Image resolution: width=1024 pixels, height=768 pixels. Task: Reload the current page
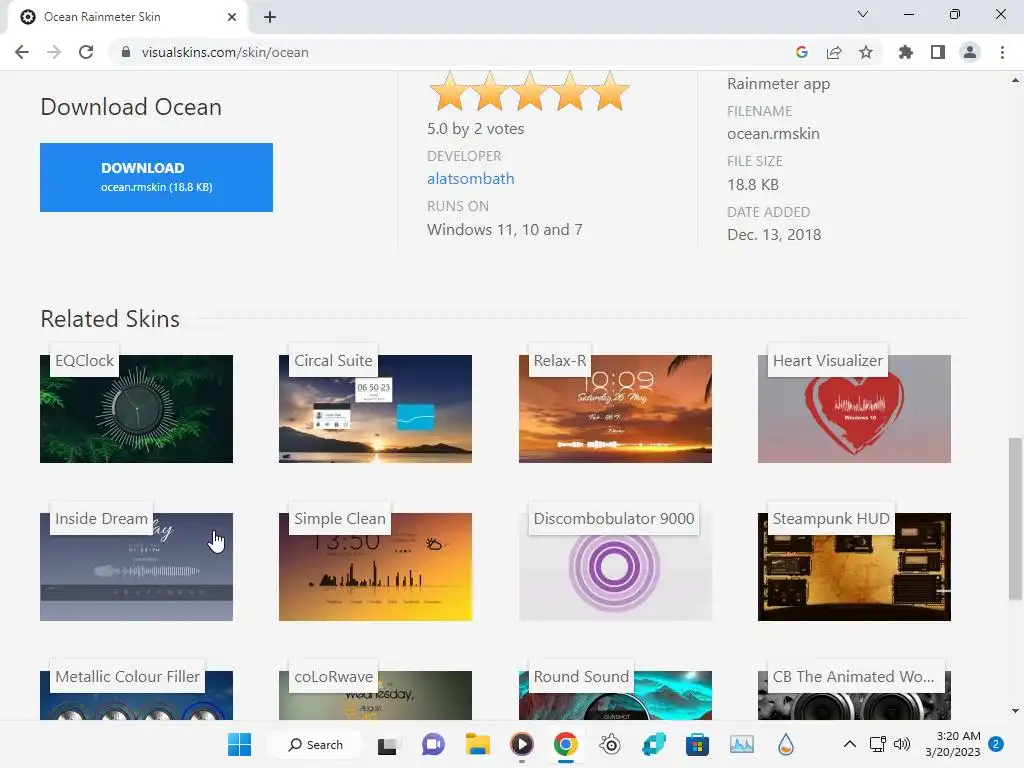click(x=86, y=52)
